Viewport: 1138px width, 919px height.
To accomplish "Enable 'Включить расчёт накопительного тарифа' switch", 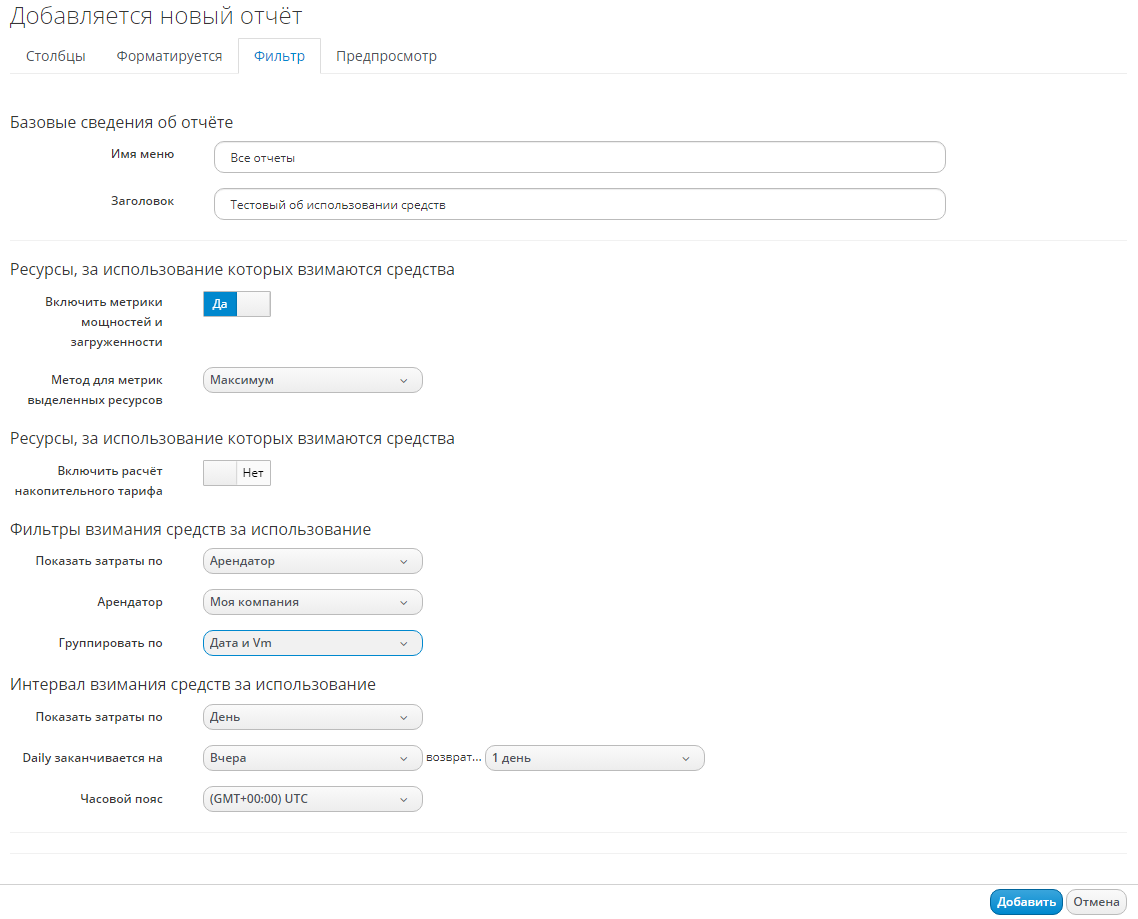I will click(237, 473).
